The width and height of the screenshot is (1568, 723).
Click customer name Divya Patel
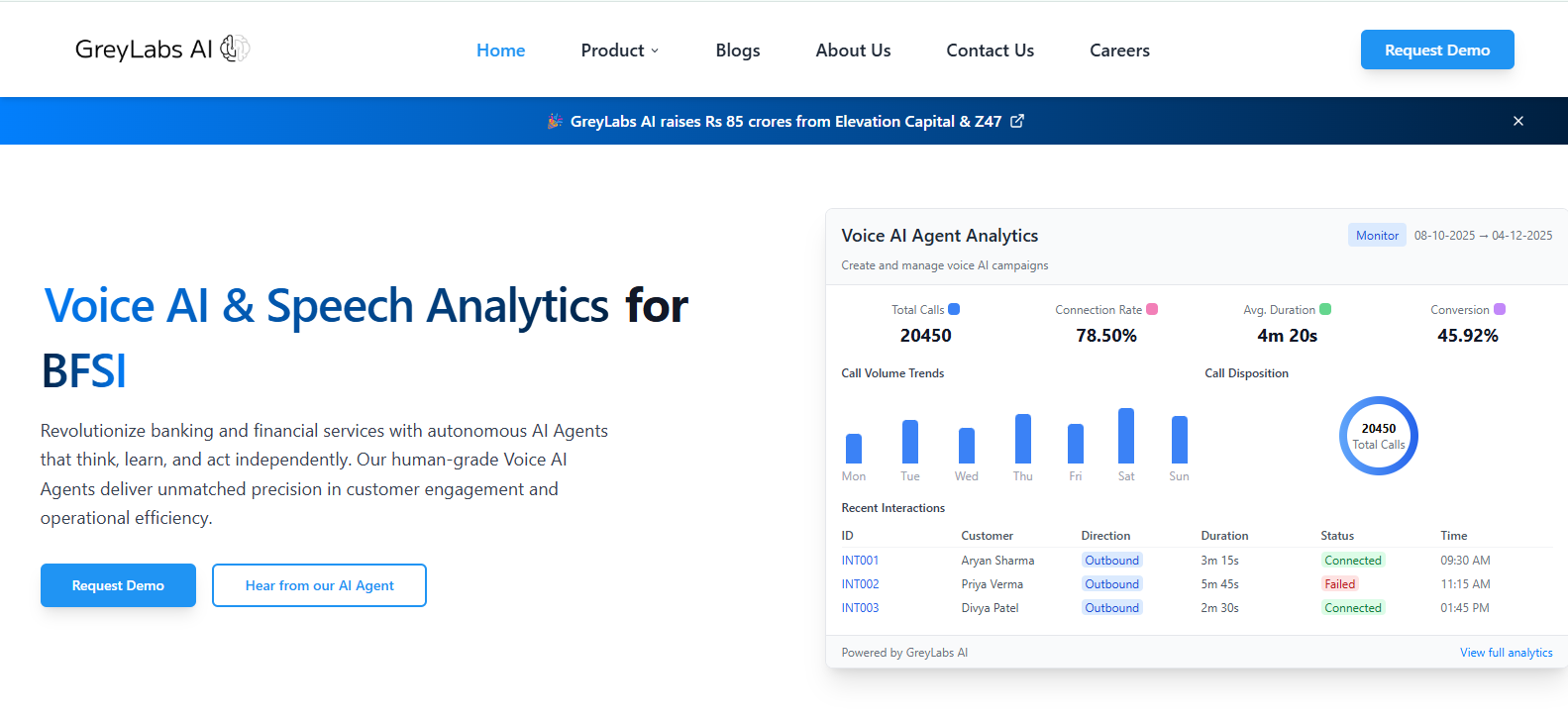pyautogui.click(x=990, y=608)
